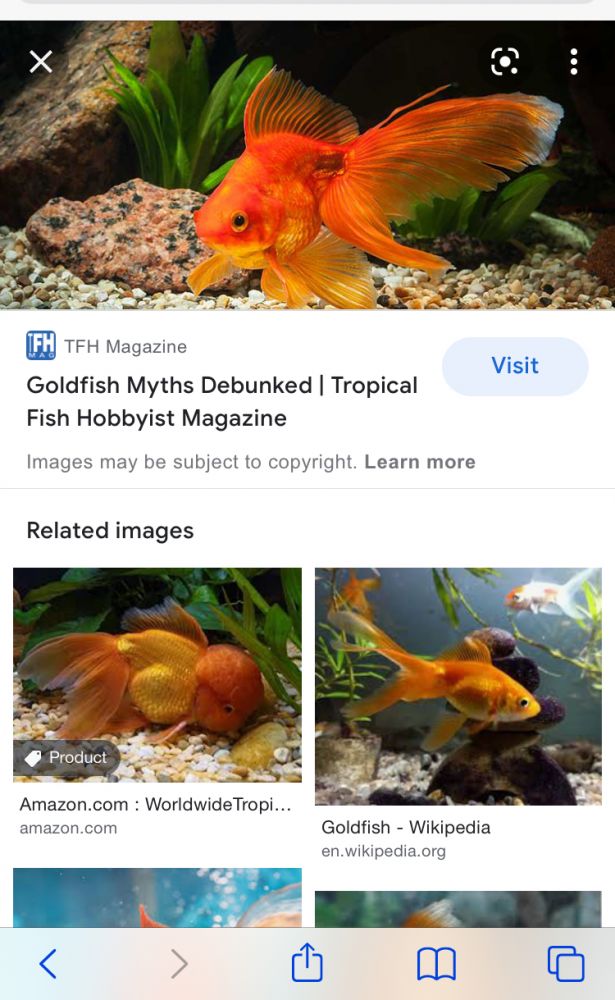Open the three-dot more options menu
The height and width of the screenshot is (1000, 615).
point(574,62)
